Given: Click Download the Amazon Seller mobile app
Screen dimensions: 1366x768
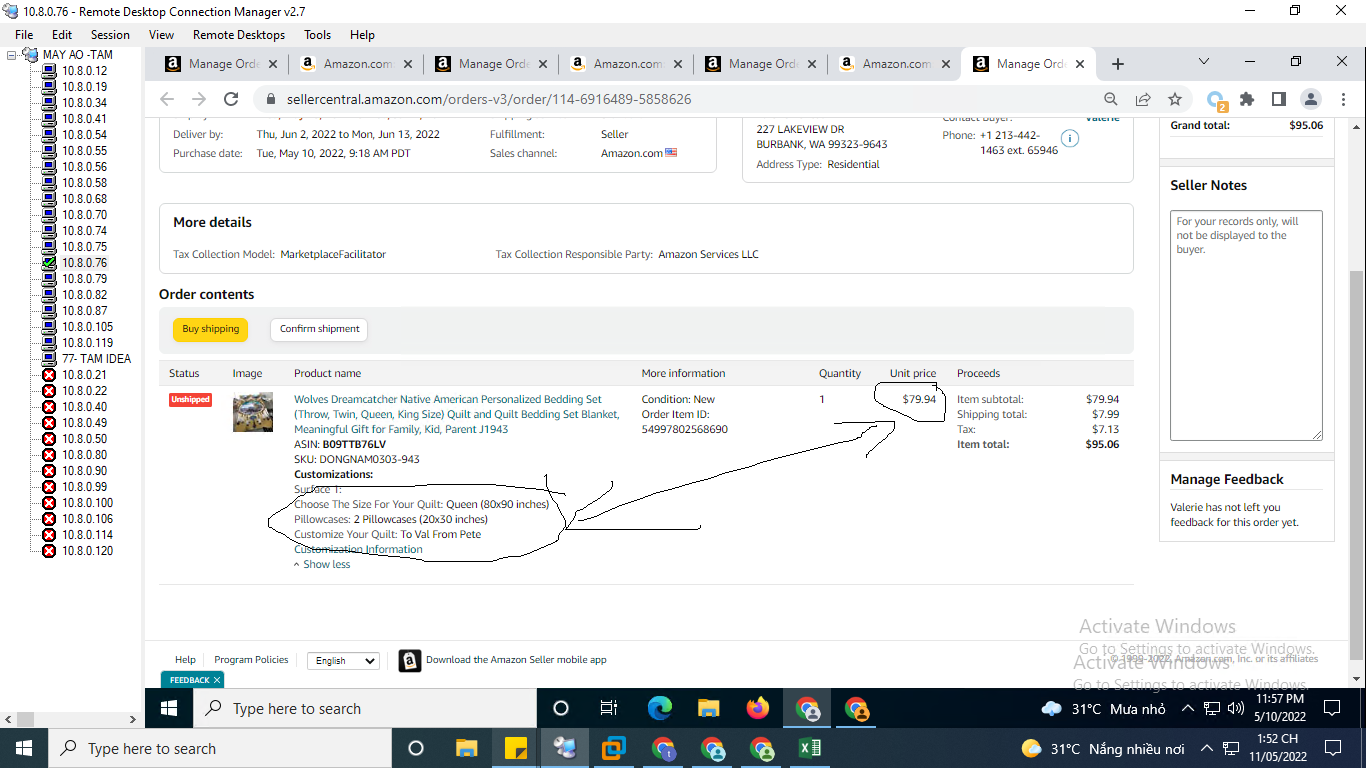Looking at the screenshot, I should point(516,660).
